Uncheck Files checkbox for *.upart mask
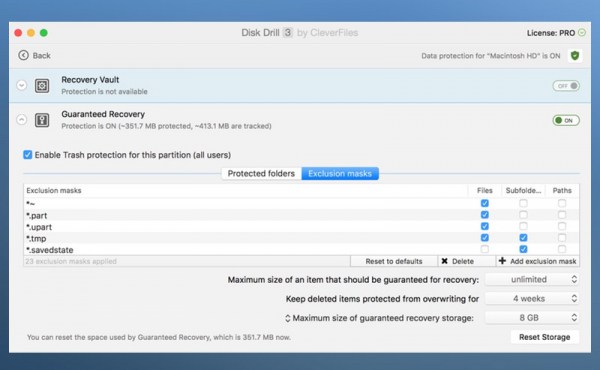Viewport: 600px width, 370px height. (x=484, y=226)
